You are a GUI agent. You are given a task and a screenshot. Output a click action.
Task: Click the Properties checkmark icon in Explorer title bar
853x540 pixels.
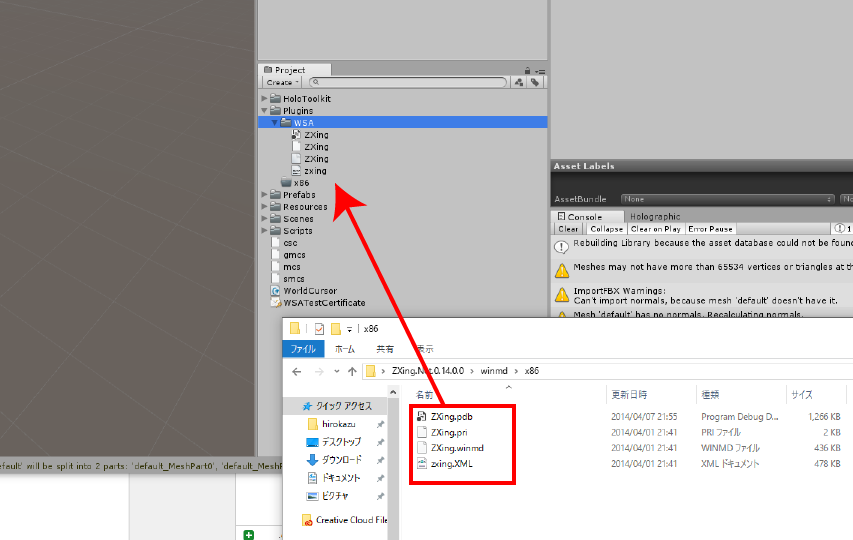[319, 329]
